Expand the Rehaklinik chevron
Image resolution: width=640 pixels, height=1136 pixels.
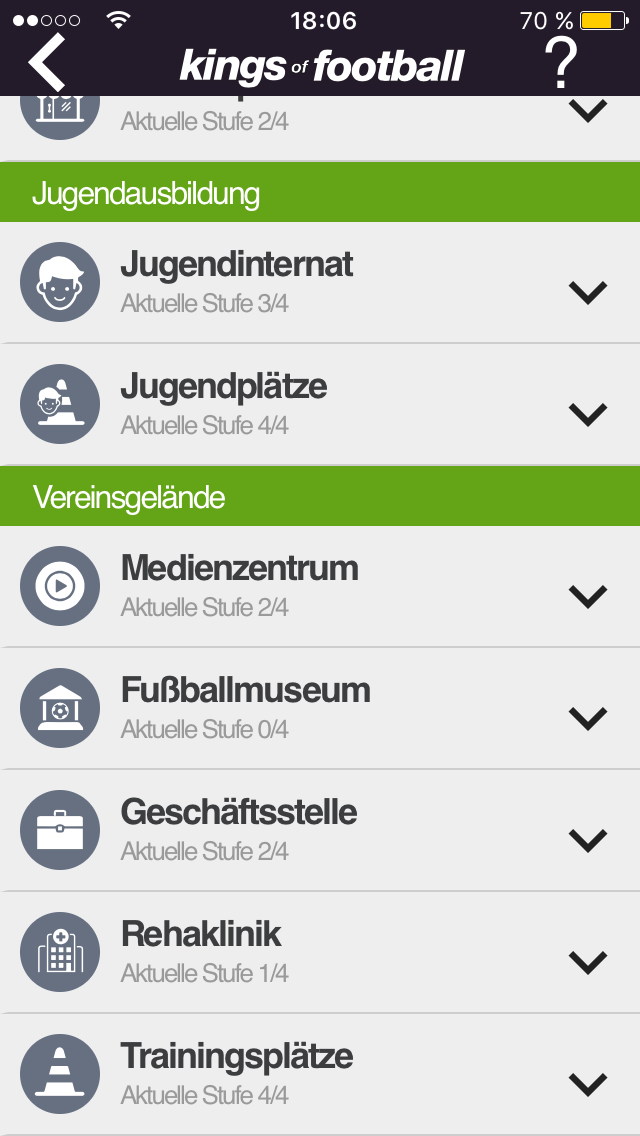(x=588, y=962)
